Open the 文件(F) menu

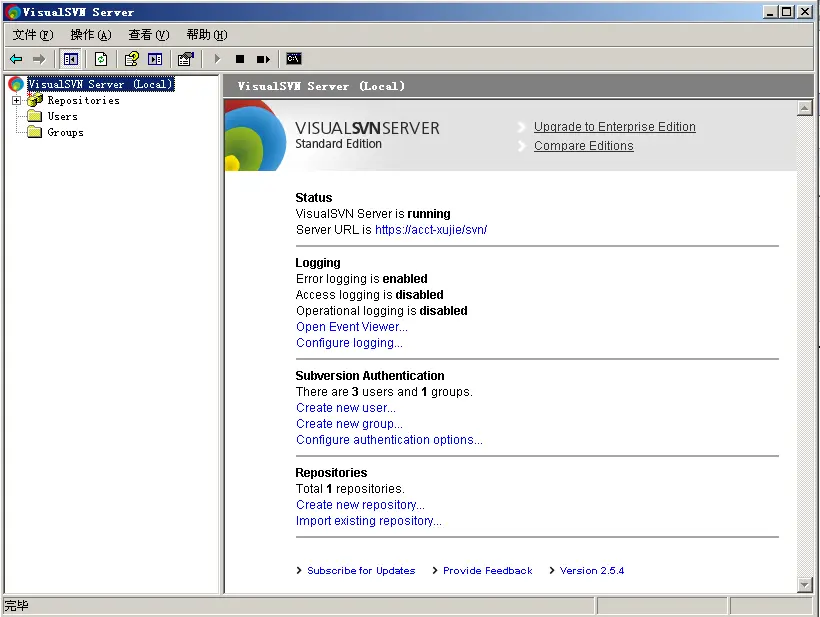click(33, 35)
